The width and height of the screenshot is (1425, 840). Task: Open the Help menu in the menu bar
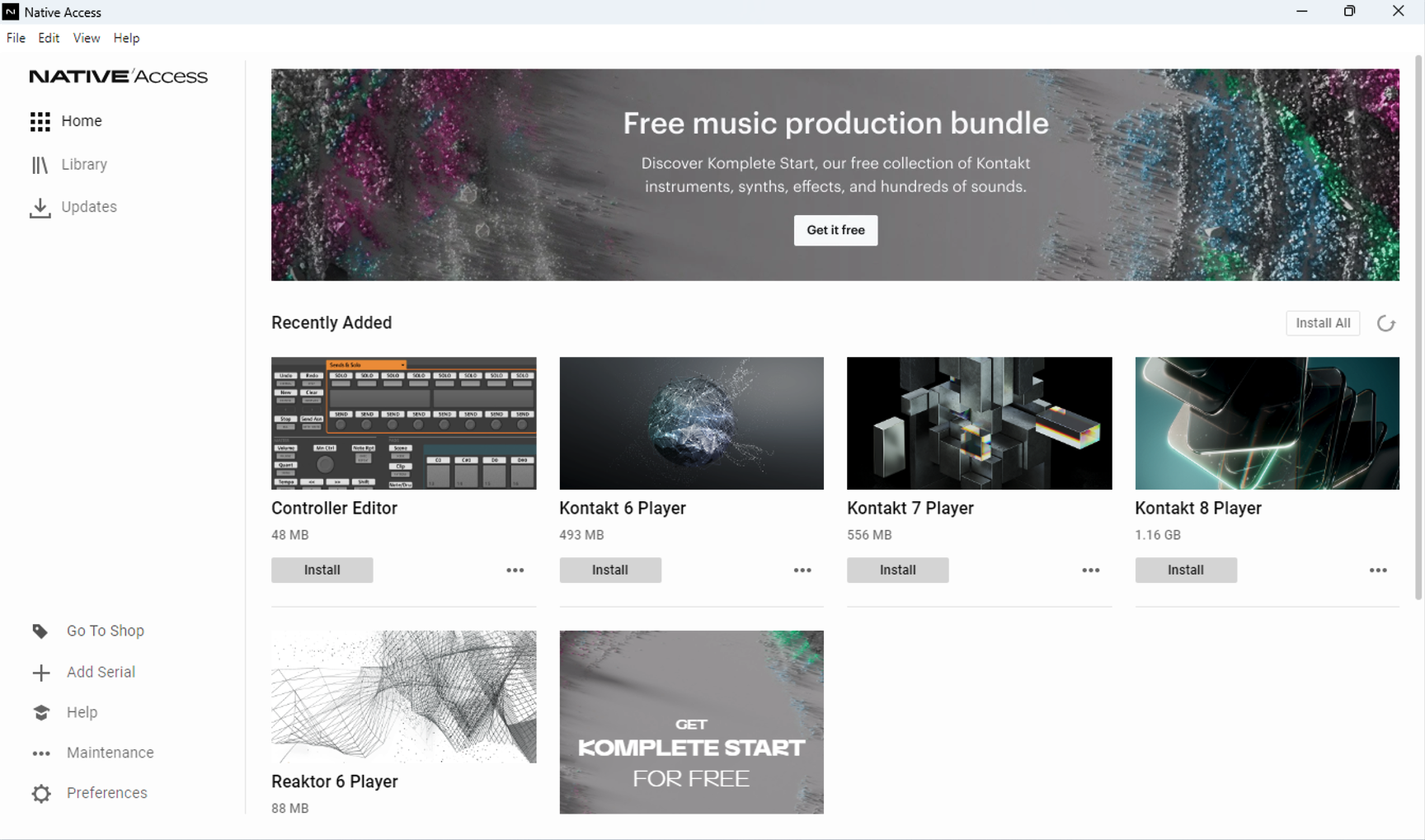pos(126,38)
